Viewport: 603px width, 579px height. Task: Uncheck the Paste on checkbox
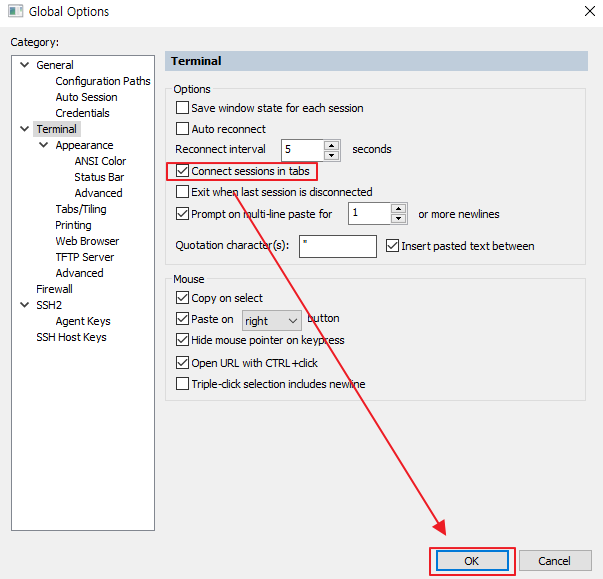click(182, 319)
